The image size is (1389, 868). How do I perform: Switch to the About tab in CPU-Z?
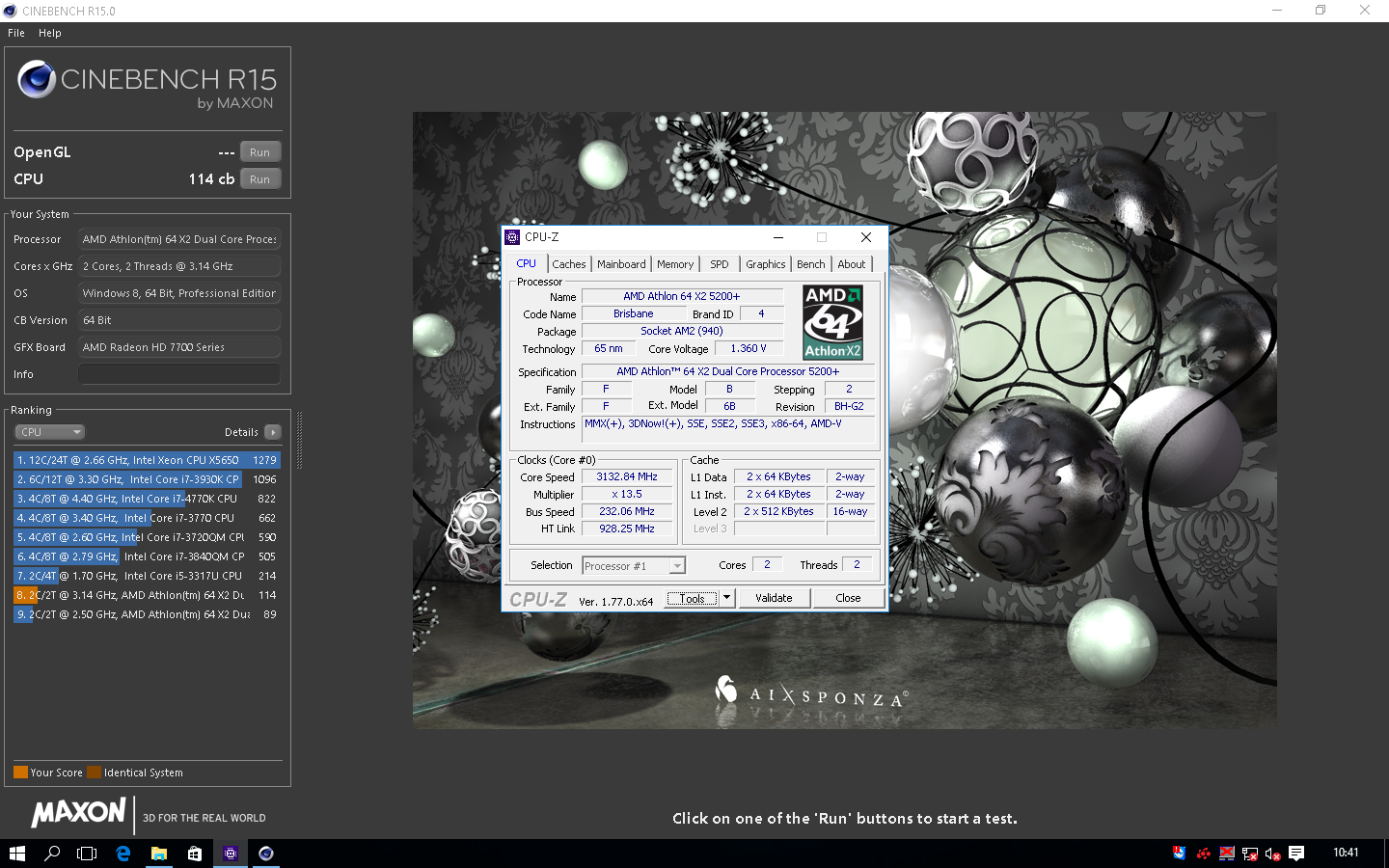click(x=852, y=264)
